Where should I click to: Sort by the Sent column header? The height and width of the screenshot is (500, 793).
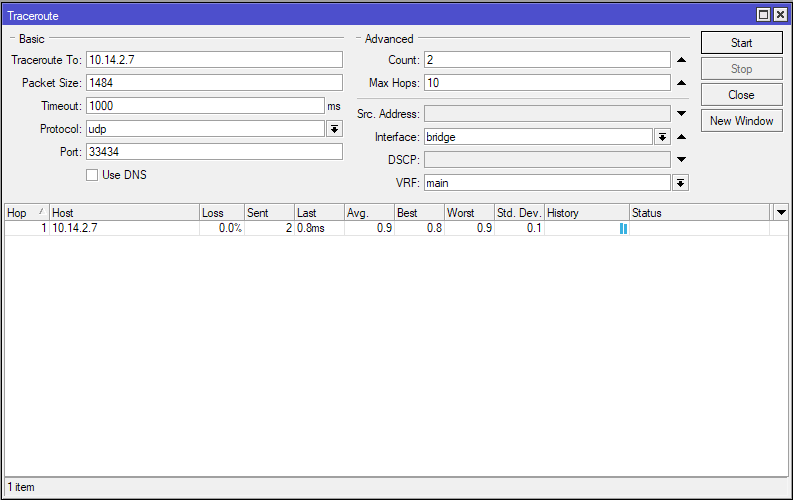270,213
